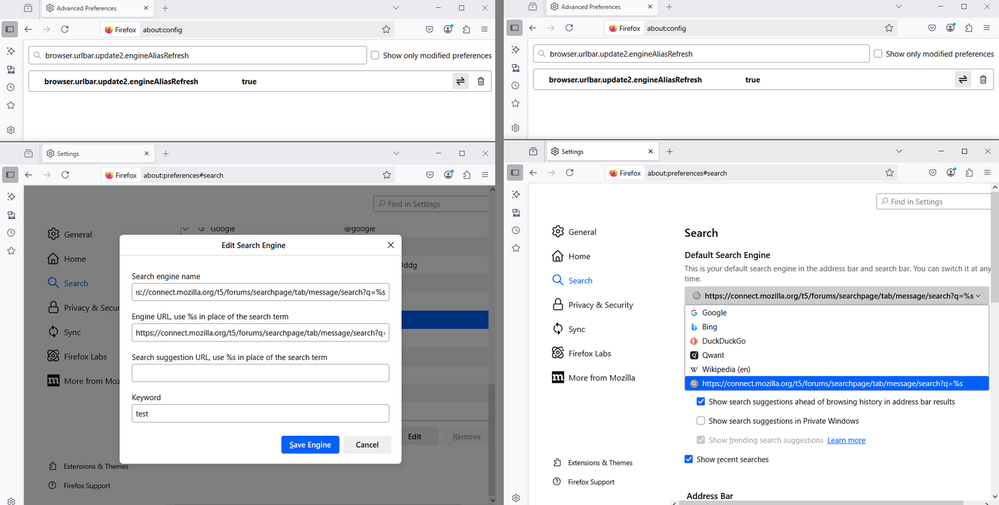Open hamburger menu in bottom-left Settings window
The image size is (999, 505).
pyautogui.click(x=485, y=174)
